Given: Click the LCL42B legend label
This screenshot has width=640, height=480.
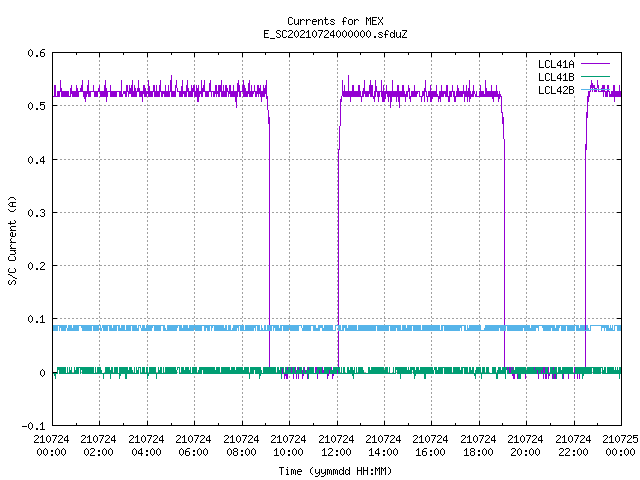Looking at the screenshot, I should tap(556, 90).
